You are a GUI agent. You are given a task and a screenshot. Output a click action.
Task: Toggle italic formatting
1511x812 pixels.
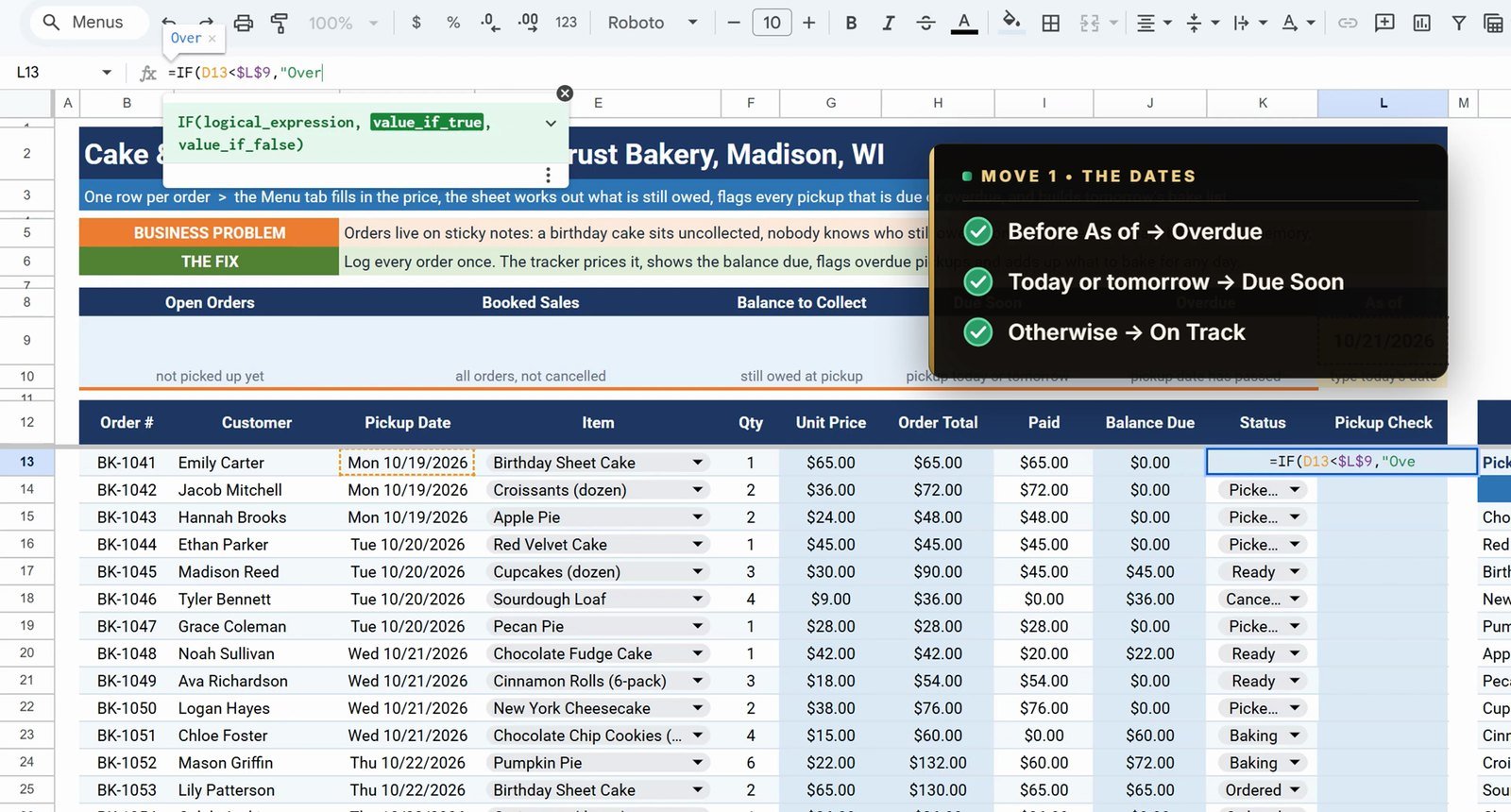coord(888,23)
